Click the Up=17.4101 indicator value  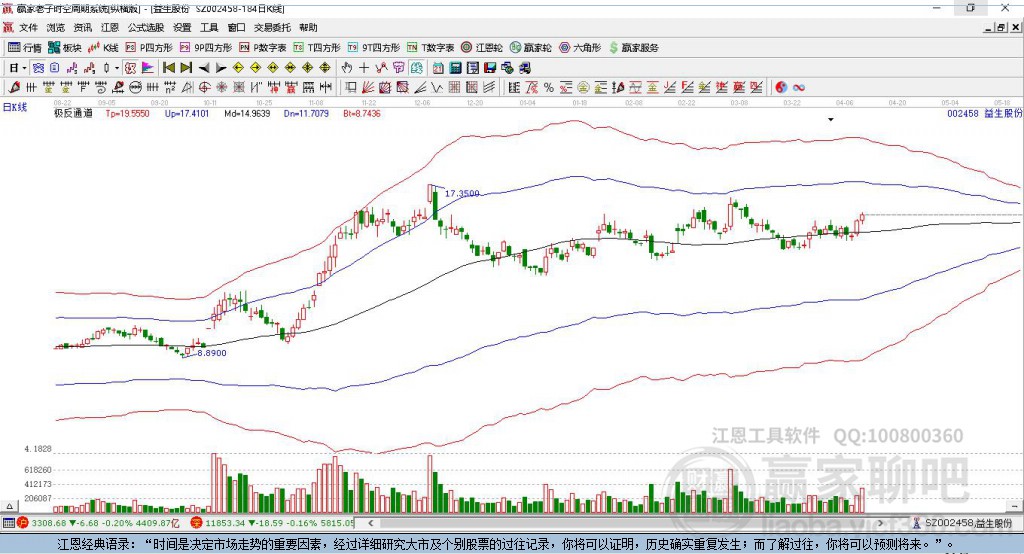187,113
